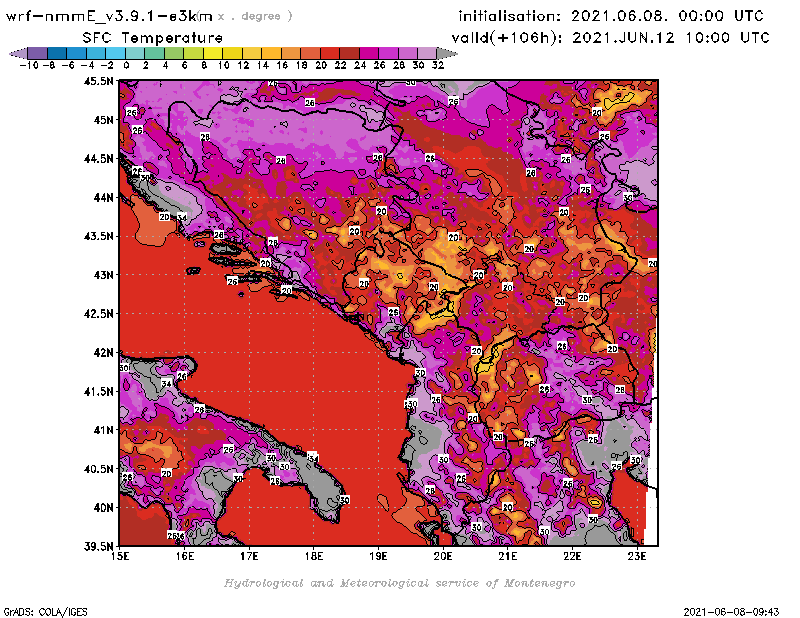Pick the lilac swatch between 30 and 32

[427, 53]
